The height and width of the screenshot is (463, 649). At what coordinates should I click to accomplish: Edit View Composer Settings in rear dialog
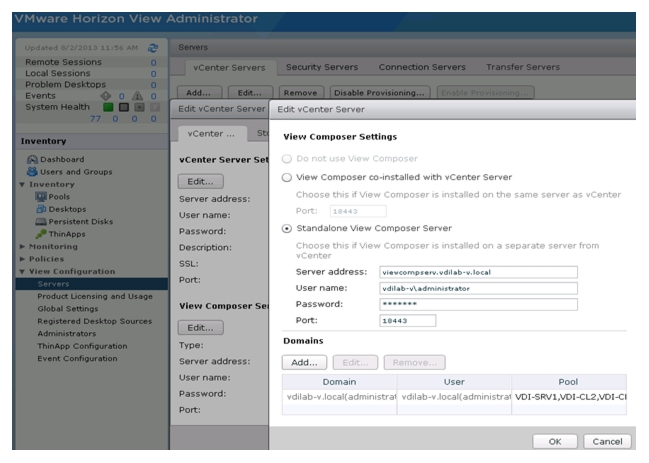pyautogui.click(x=201, y=327)
